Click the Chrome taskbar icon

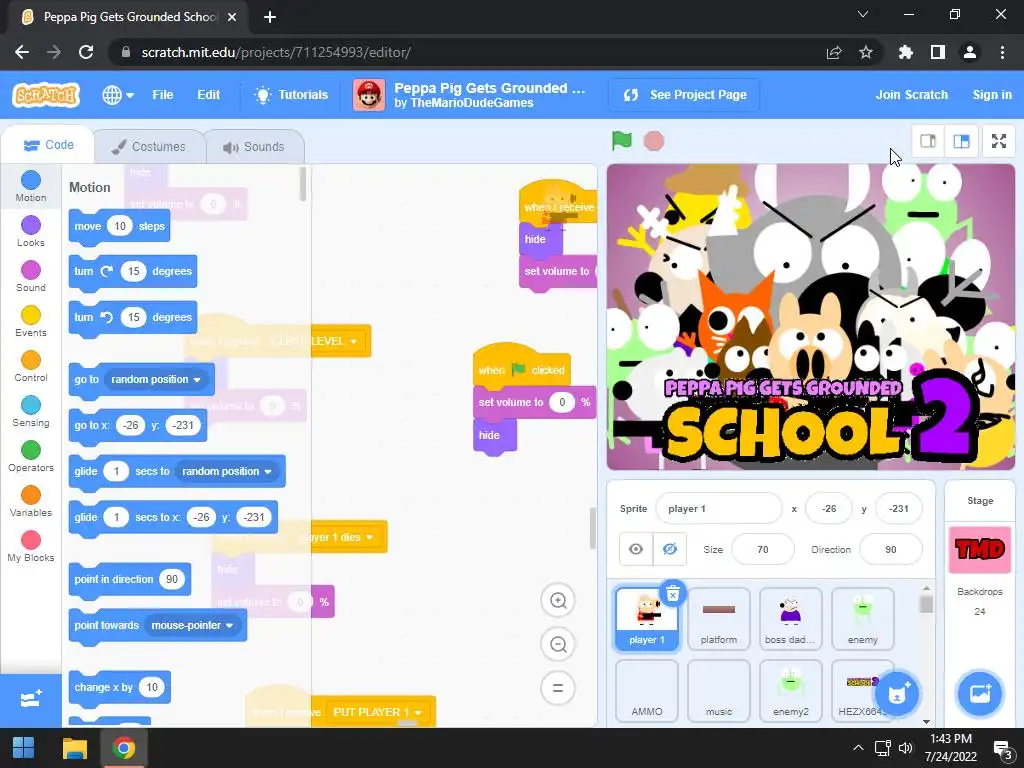coord(123,748)
